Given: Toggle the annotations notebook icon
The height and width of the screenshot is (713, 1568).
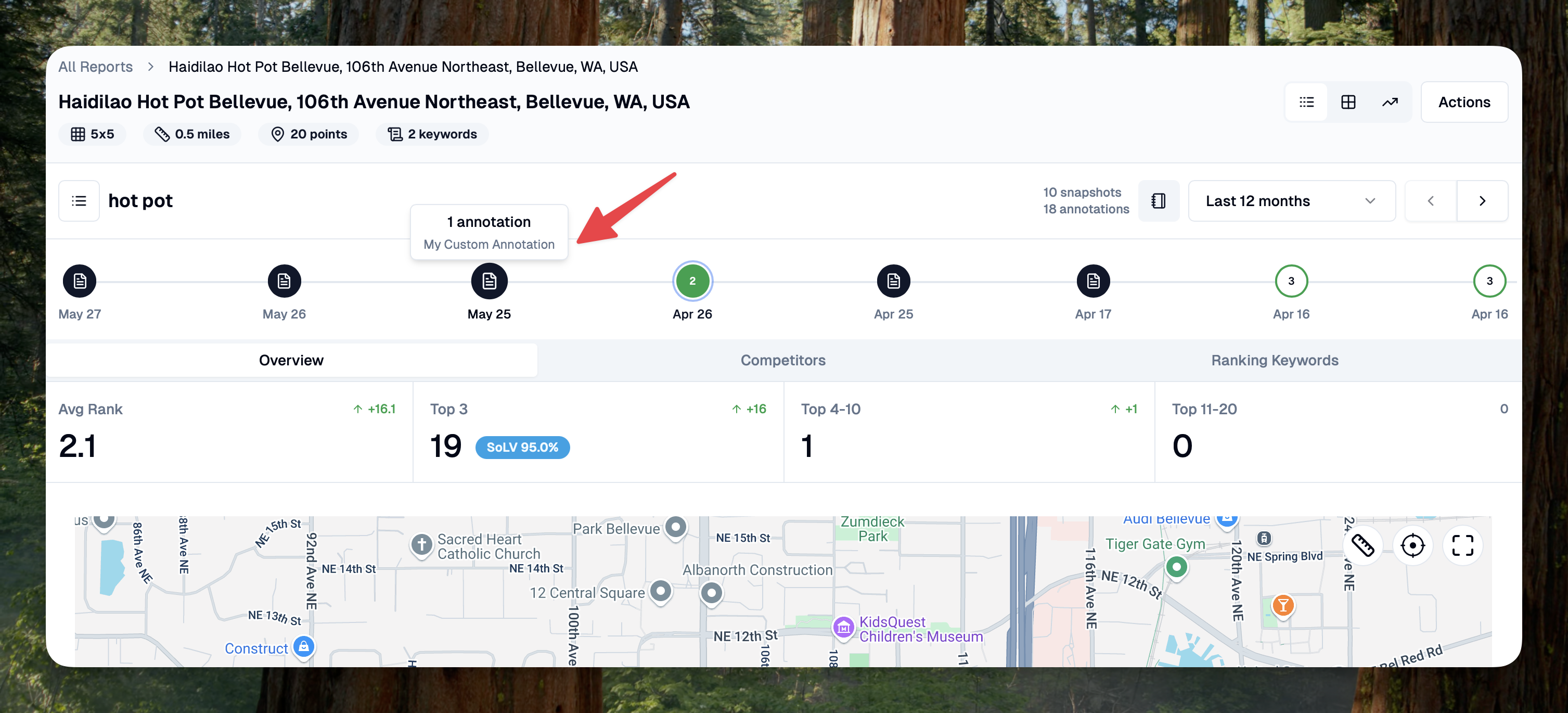Looking at the screenshot, I should coord(1159,201).
